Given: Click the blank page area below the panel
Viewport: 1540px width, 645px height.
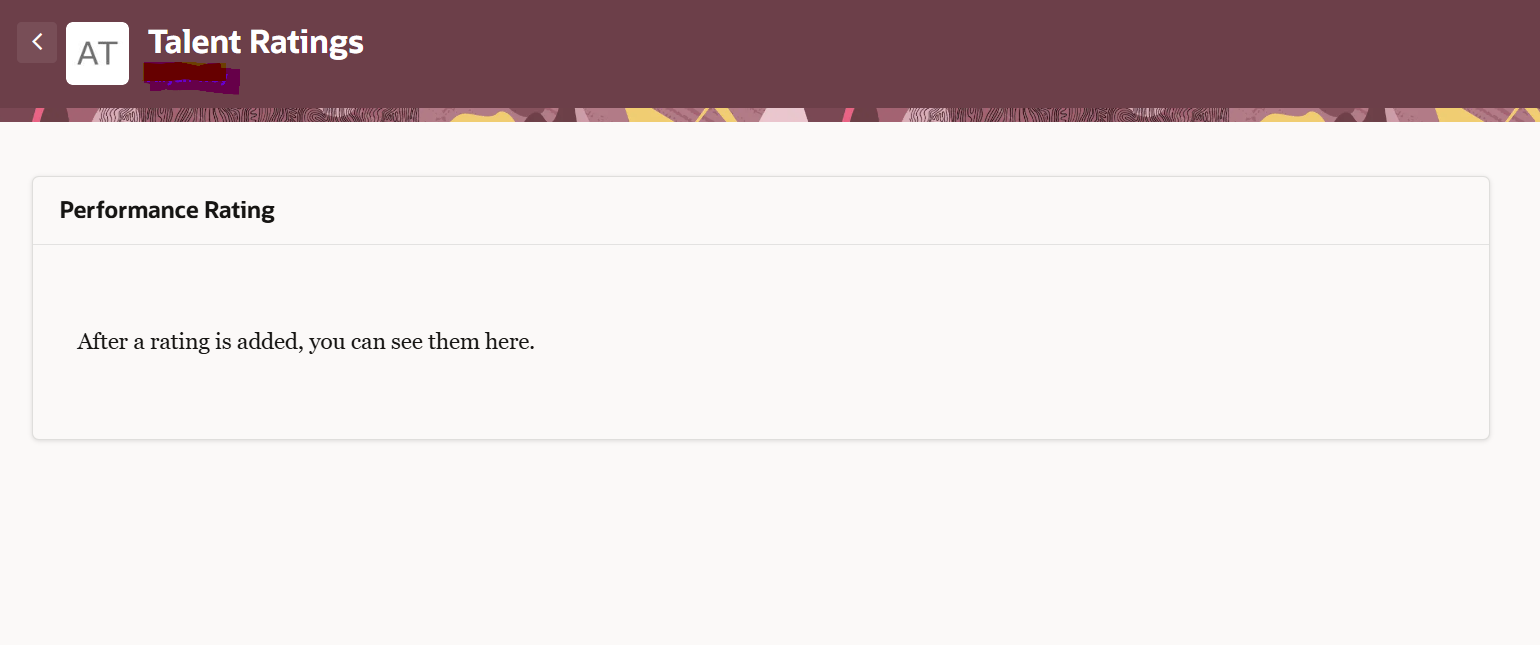Looking at the screenshot, I should tap(770, 542).
